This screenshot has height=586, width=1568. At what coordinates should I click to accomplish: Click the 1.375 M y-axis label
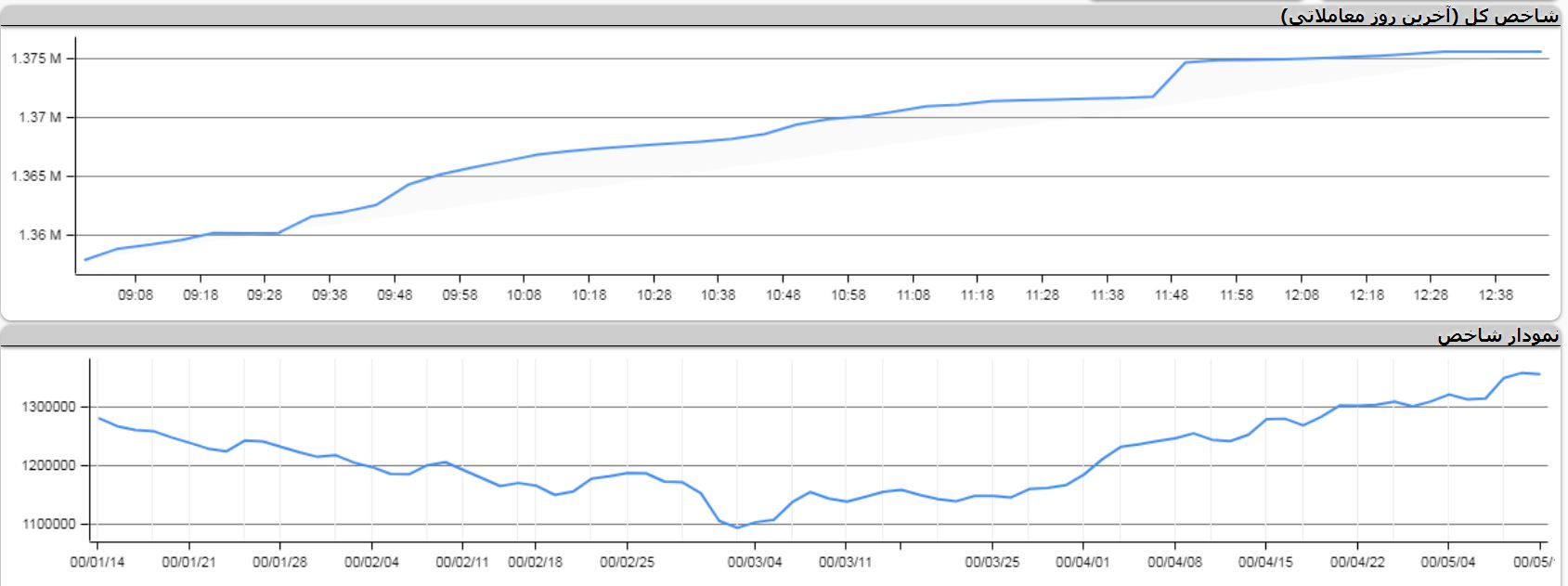pyautogui.click(x=36, y=59)
